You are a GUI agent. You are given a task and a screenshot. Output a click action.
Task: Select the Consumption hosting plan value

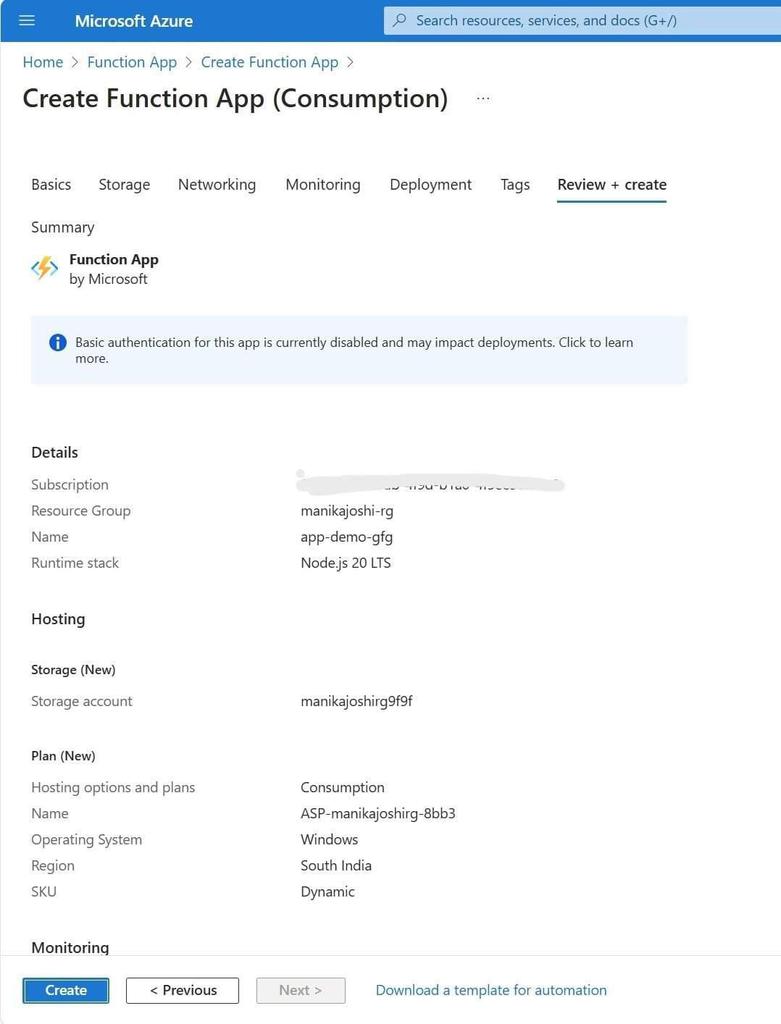[342, 788]
